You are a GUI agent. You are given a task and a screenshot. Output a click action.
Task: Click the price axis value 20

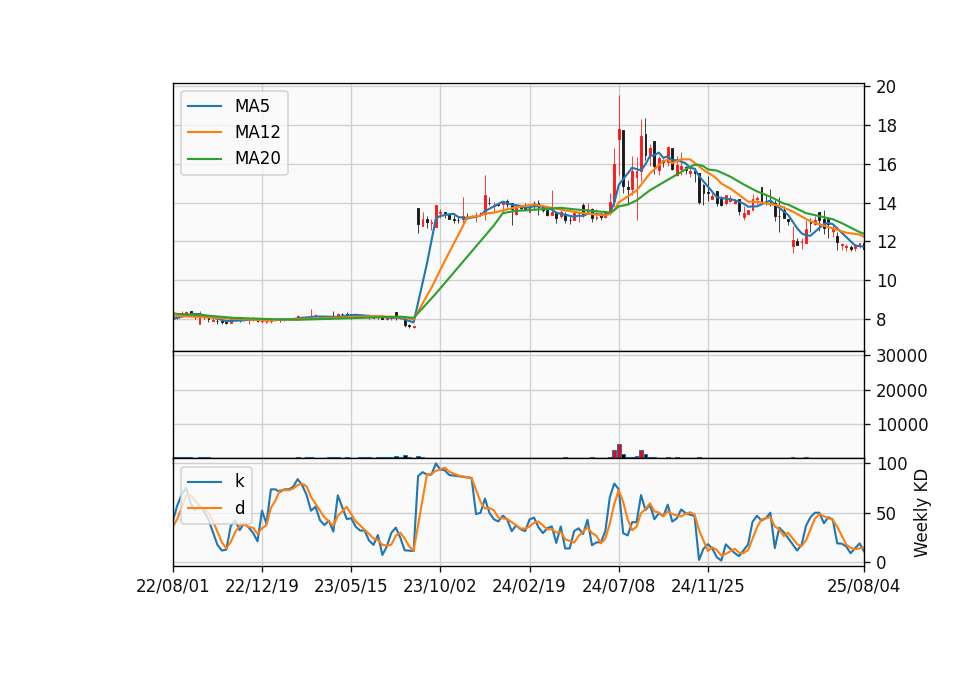886,87
